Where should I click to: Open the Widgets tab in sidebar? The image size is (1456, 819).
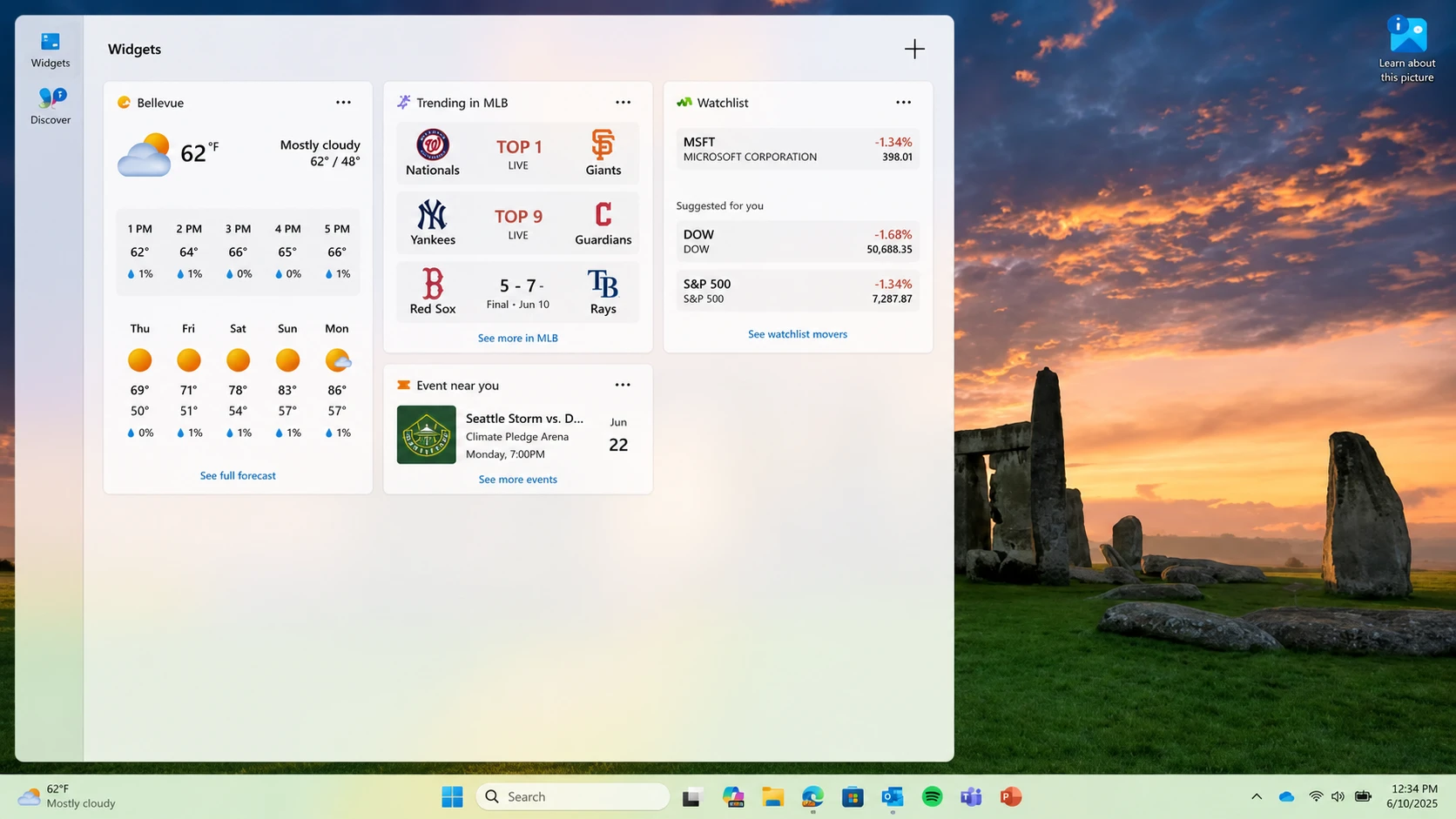(x=51, y=50)
